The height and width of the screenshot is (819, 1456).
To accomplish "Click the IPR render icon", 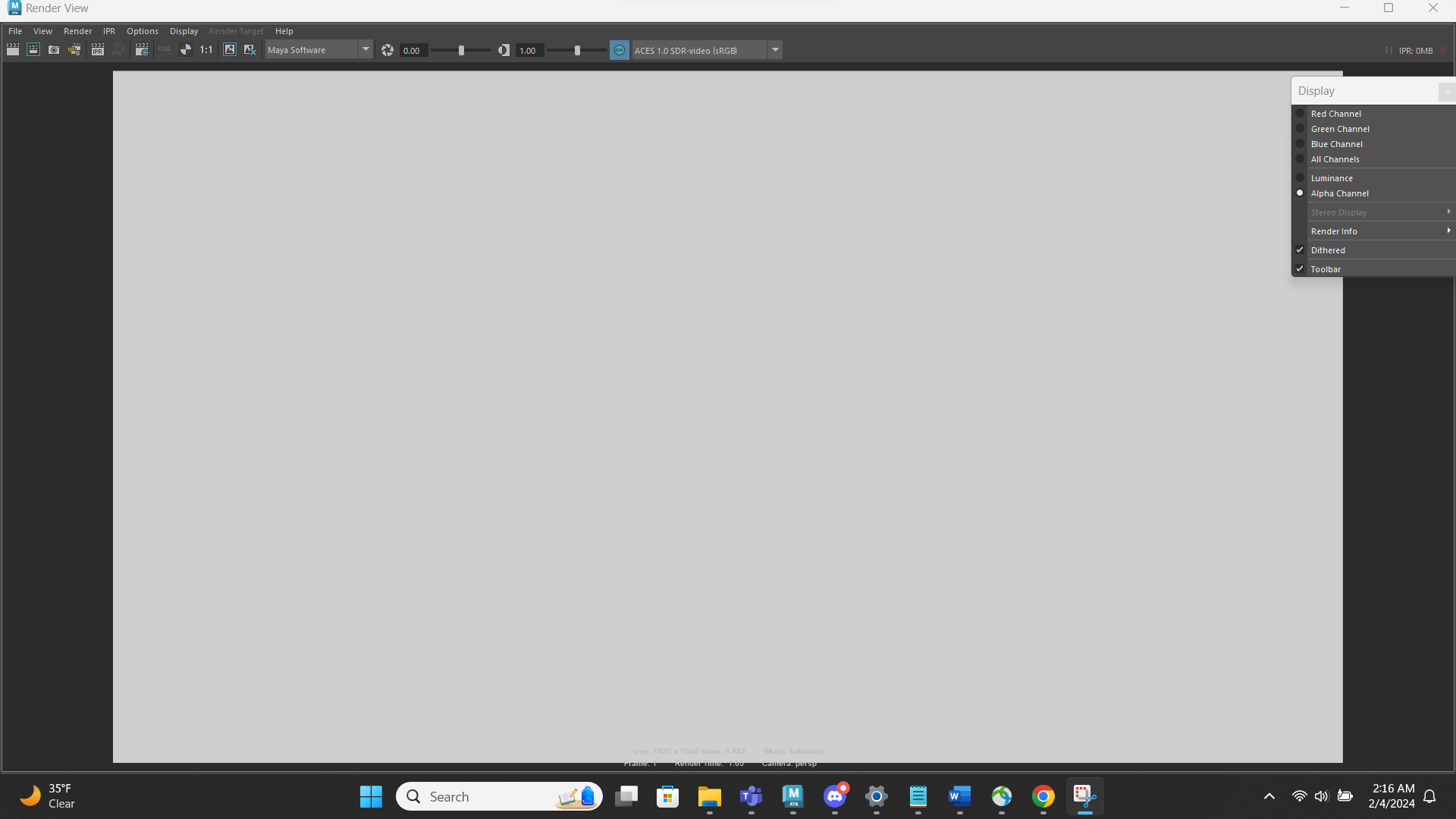I will tap(98, 49).
